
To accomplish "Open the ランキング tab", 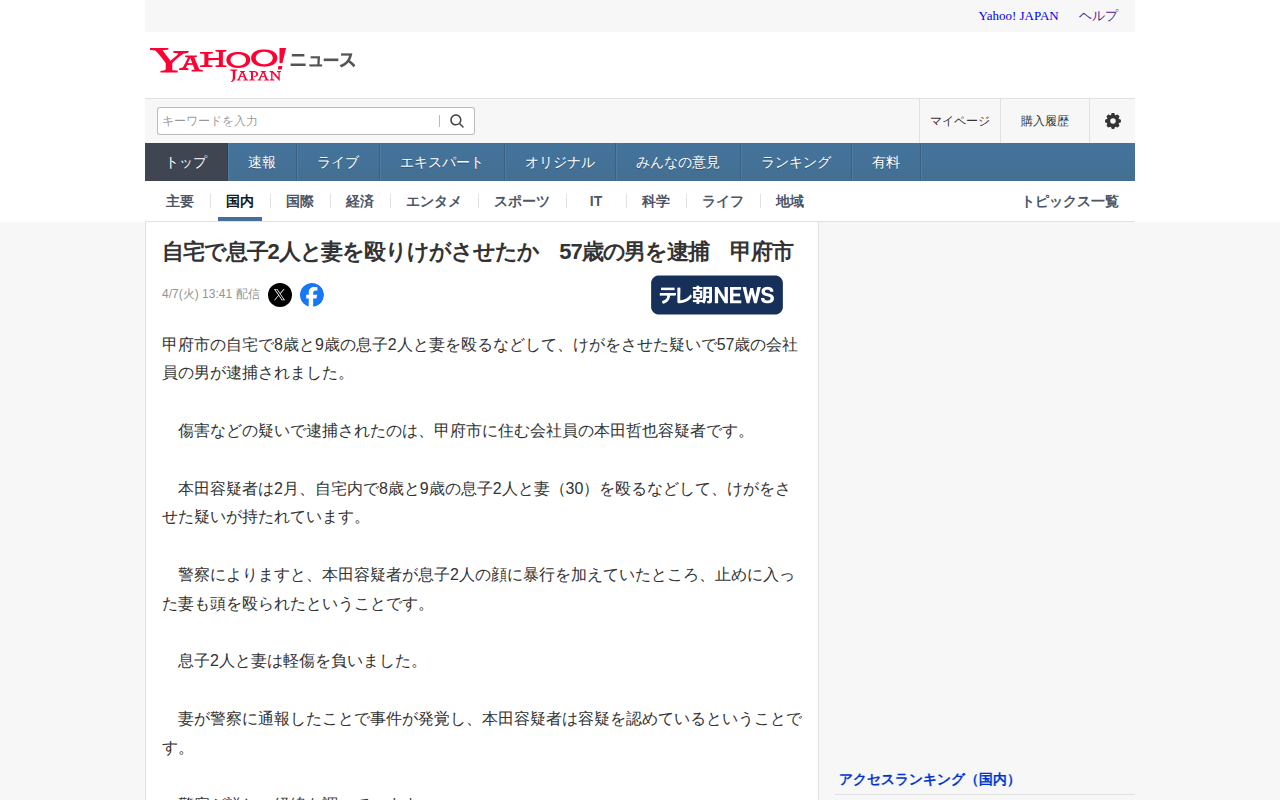I will pos(796,162).
